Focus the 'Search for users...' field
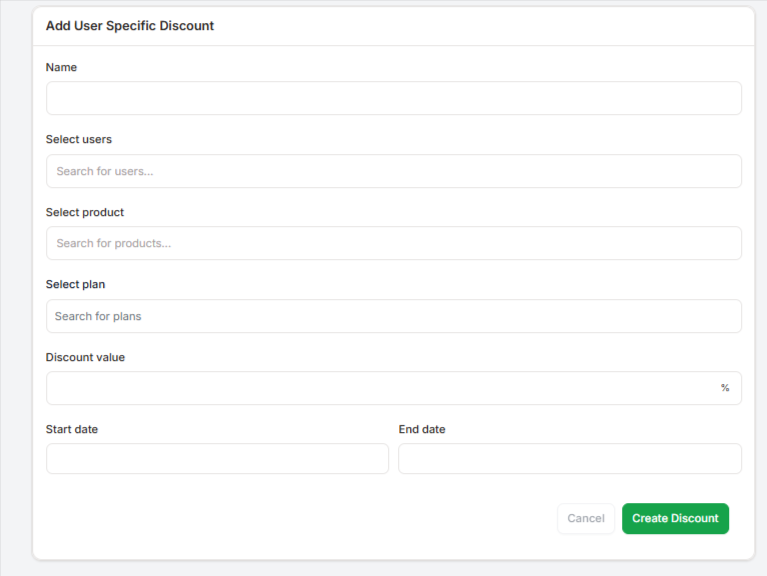This screenshot has width=767, height=576. pos(393,171)
